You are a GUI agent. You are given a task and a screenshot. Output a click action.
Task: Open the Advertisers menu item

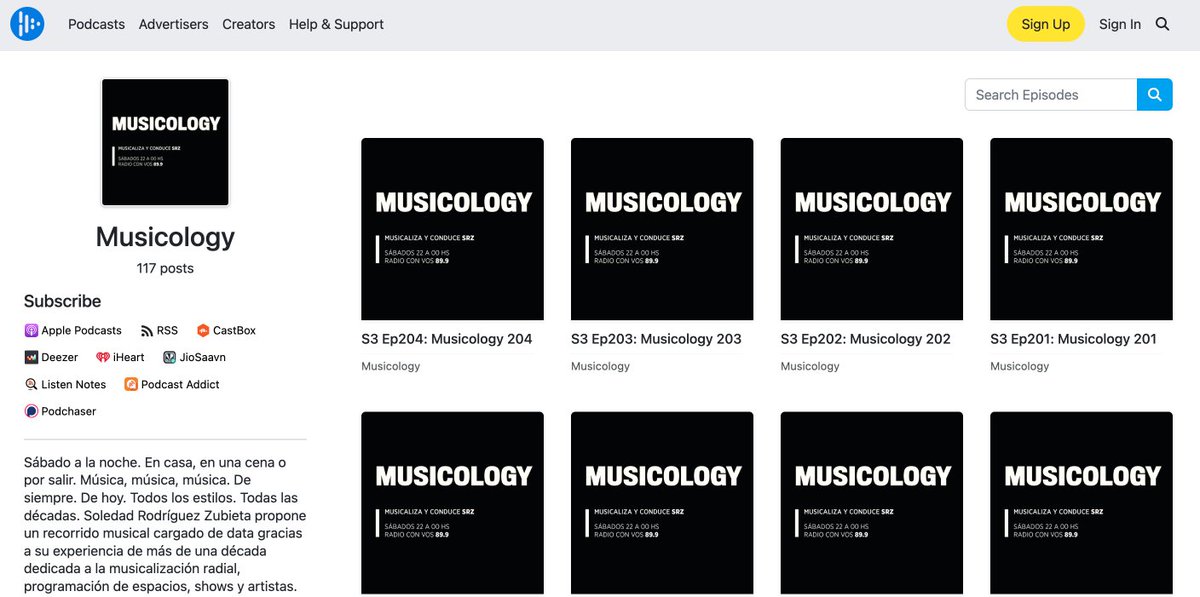tap(174, 24)
